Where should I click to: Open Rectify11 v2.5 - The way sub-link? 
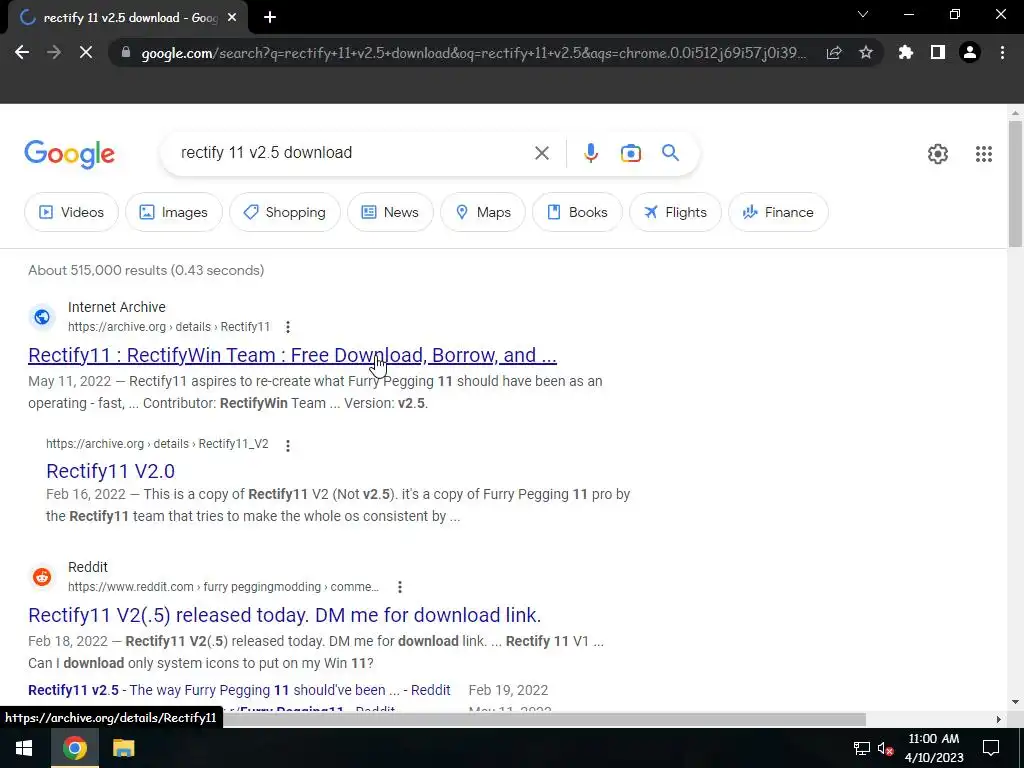(x=239, y=690)
